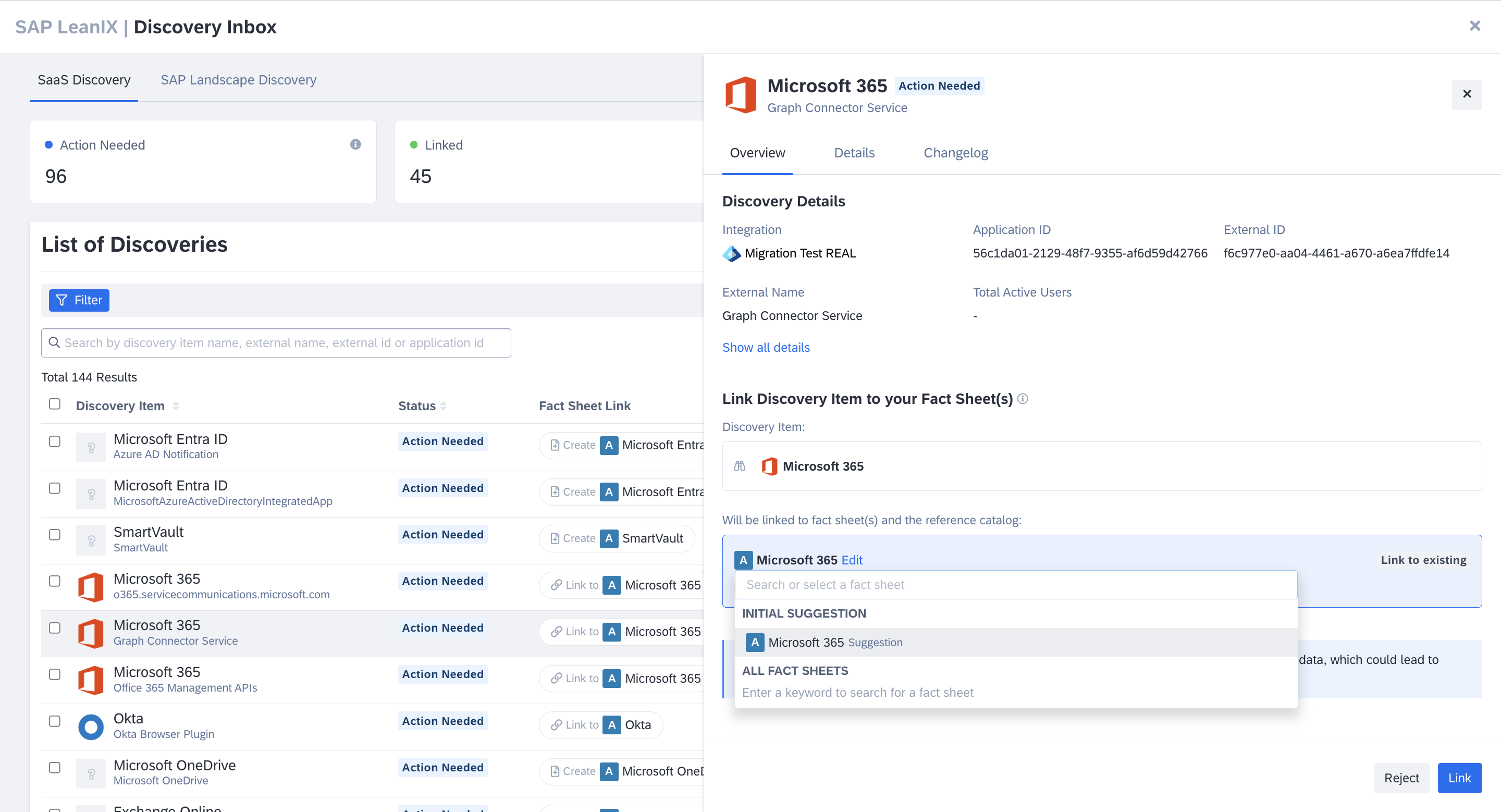Check the Microsoft OneDrive row checkbox
The image size is (1501, 812).
click(x=55, y=768)
